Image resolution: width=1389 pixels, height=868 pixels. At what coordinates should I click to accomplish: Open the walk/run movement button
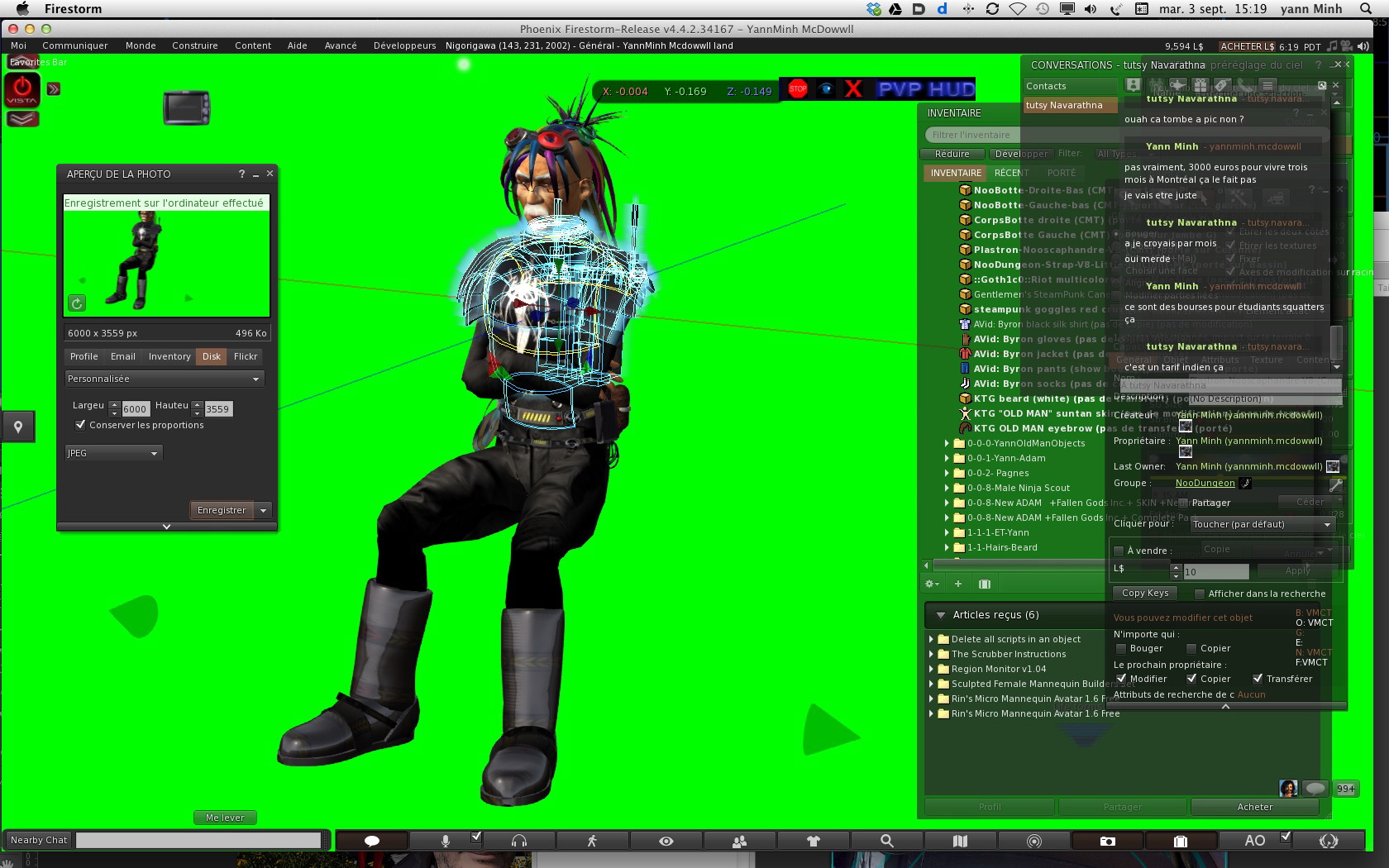592,841
